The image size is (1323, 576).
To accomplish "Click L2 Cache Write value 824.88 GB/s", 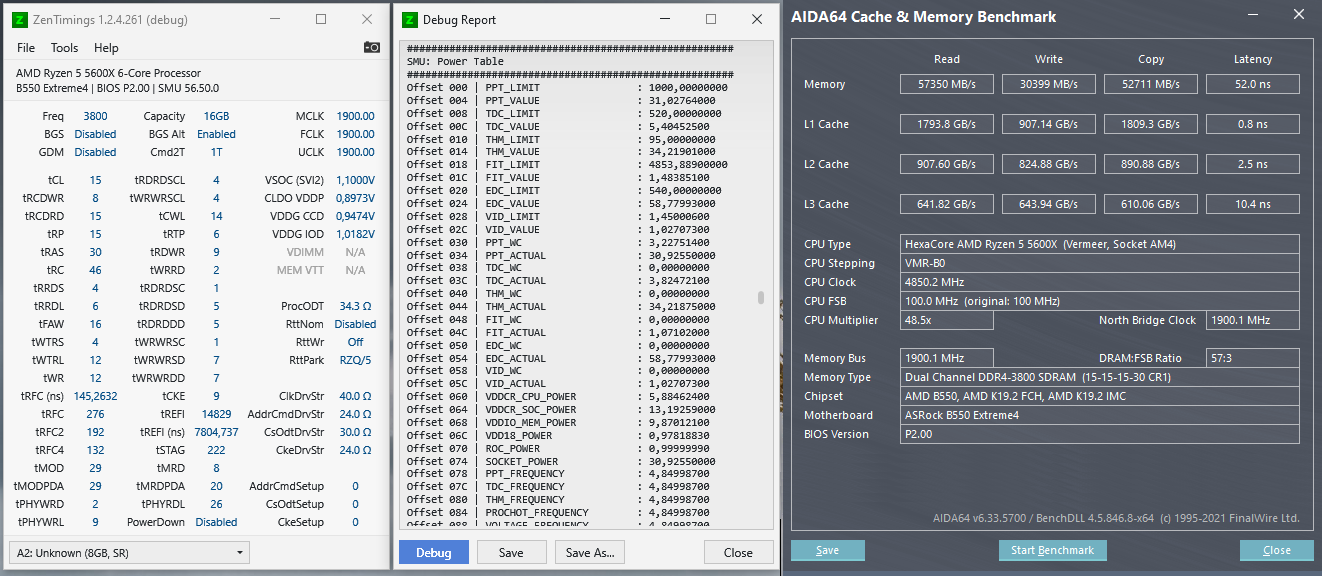I will click(1049, 164).
